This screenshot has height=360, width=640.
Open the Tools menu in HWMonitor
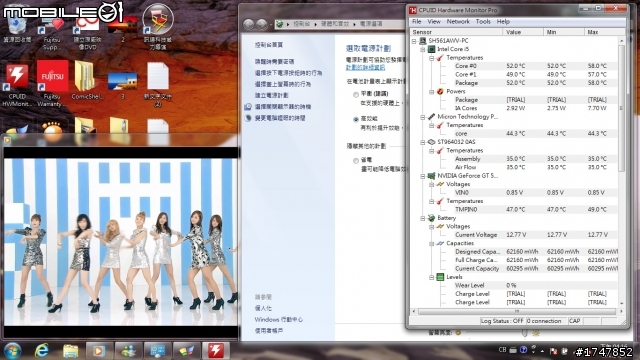pos(483,22)
